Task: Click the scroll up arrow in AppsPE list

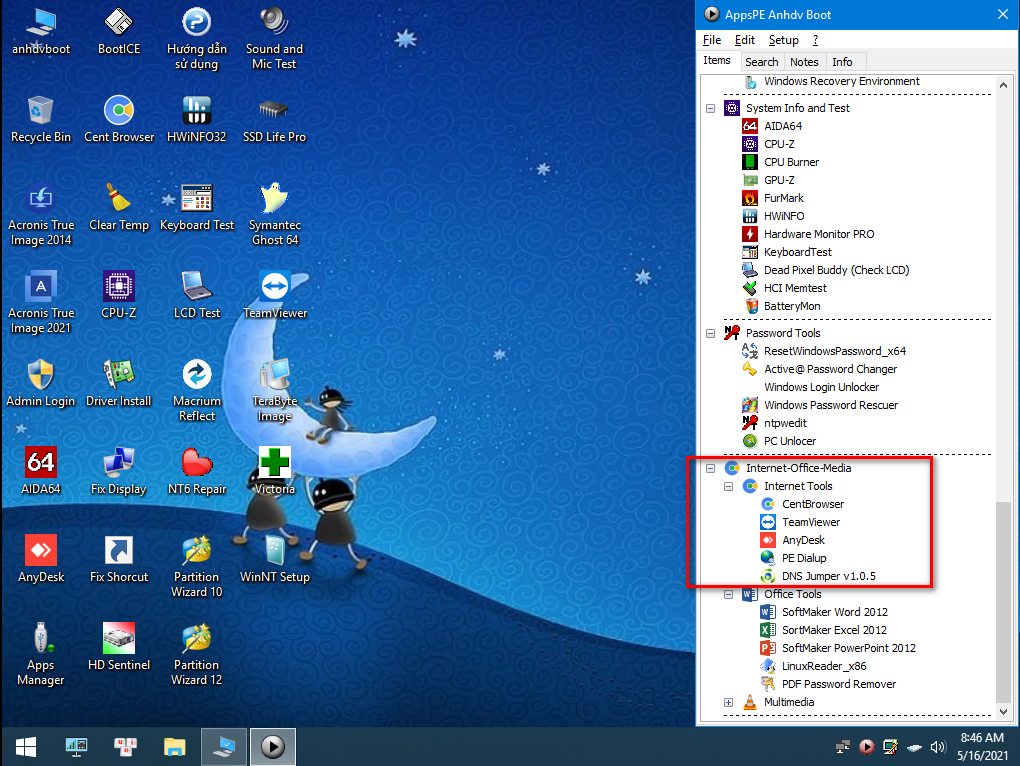Action: [1004, 85]
